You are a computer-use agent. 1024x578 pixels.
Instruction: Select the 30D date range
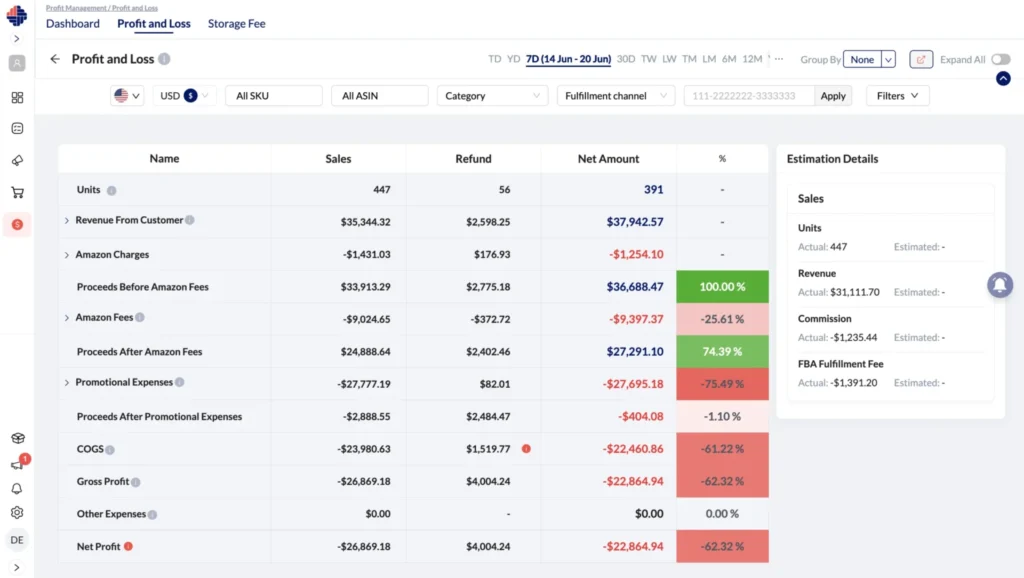tap(625, 59)
